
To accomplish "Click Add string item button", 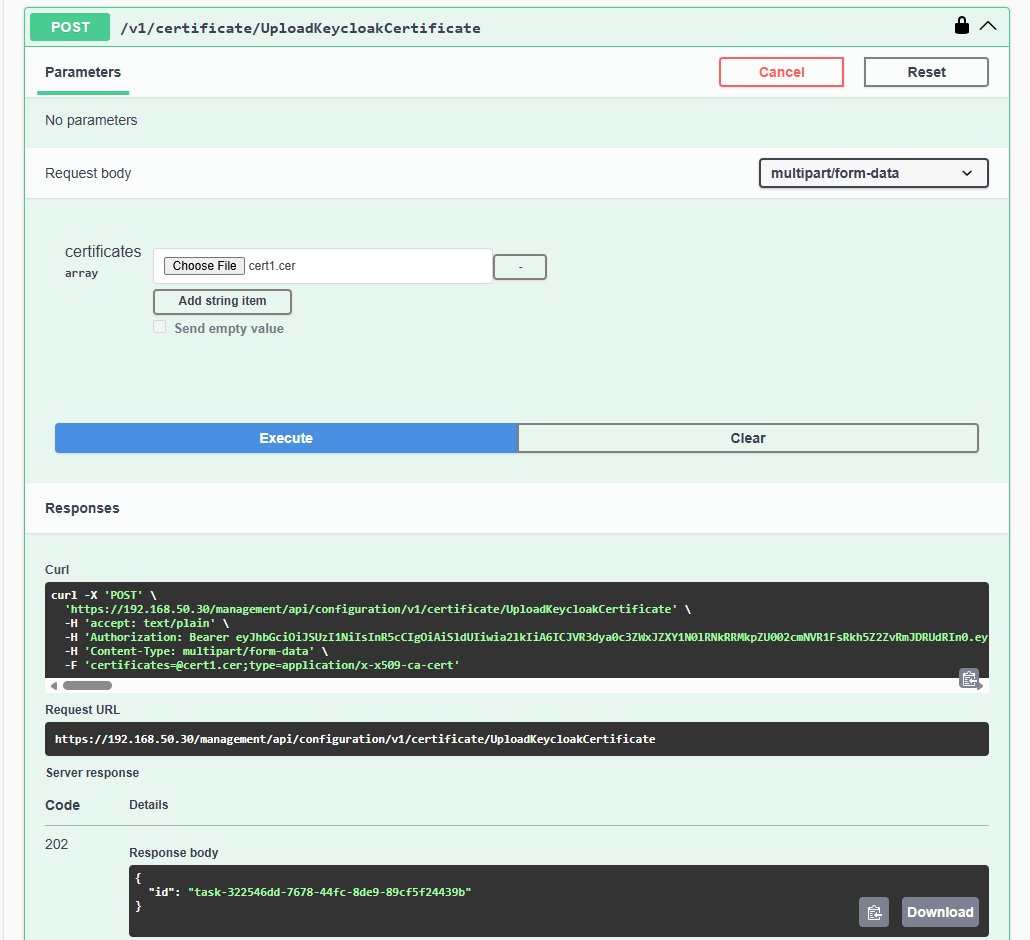I will click(222, 301).
